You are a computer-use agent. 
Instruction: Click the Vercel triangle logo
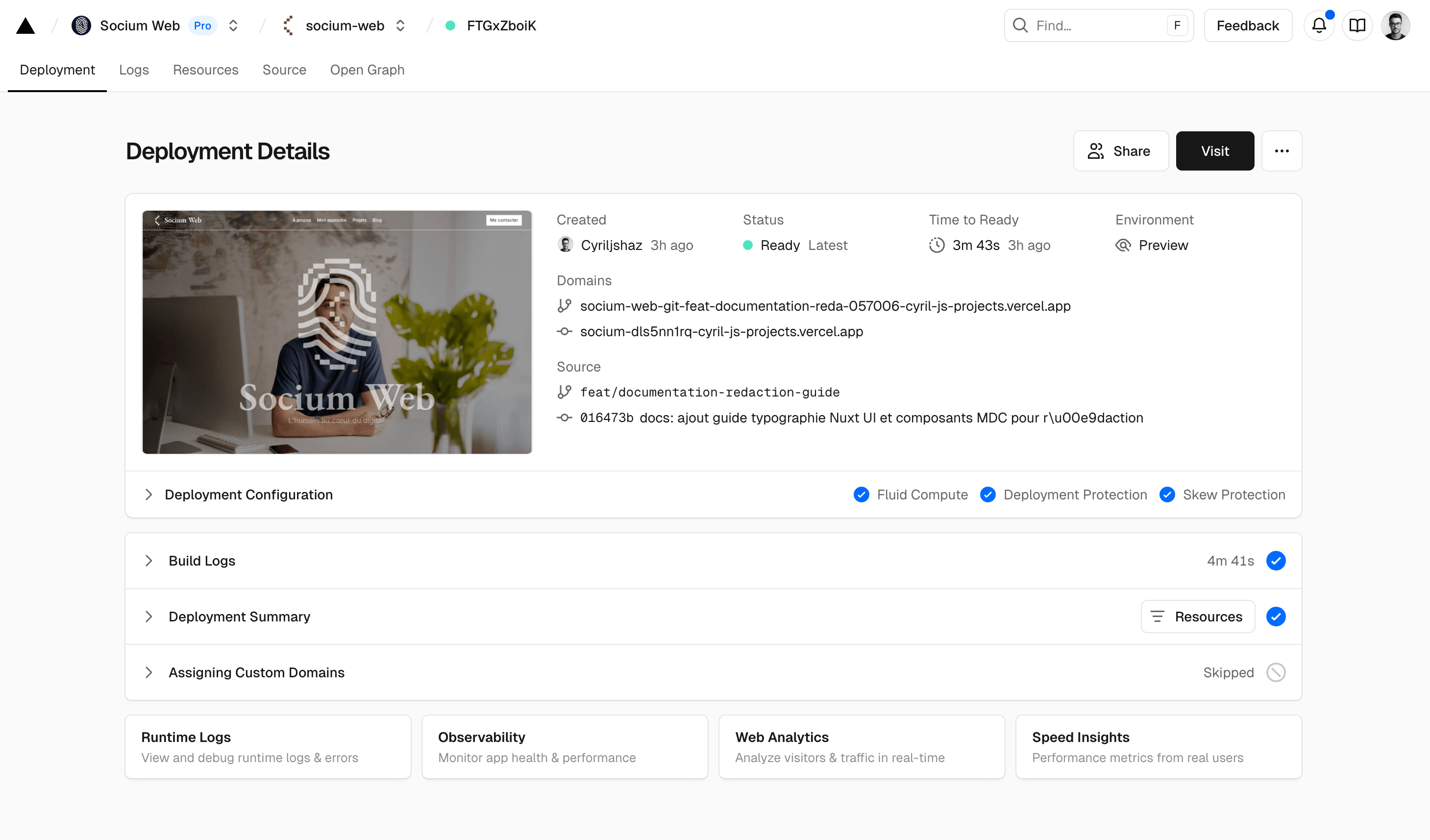point(25,25)
